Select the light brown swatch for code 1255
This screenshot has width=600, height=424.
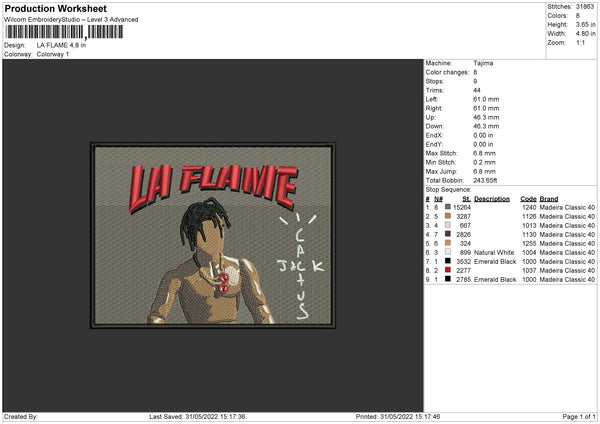coord(448,243)
